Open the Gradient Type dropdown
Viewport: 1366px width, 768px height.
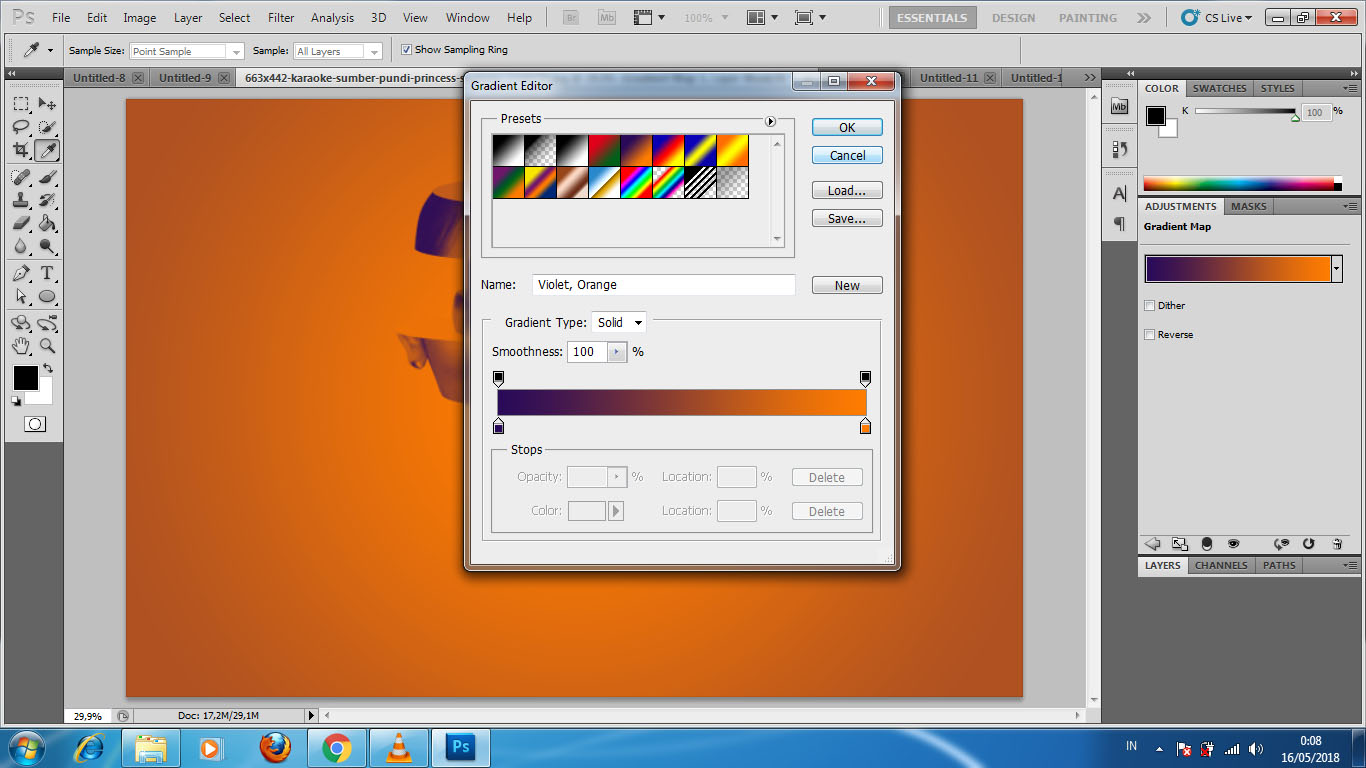pos(619,322)
